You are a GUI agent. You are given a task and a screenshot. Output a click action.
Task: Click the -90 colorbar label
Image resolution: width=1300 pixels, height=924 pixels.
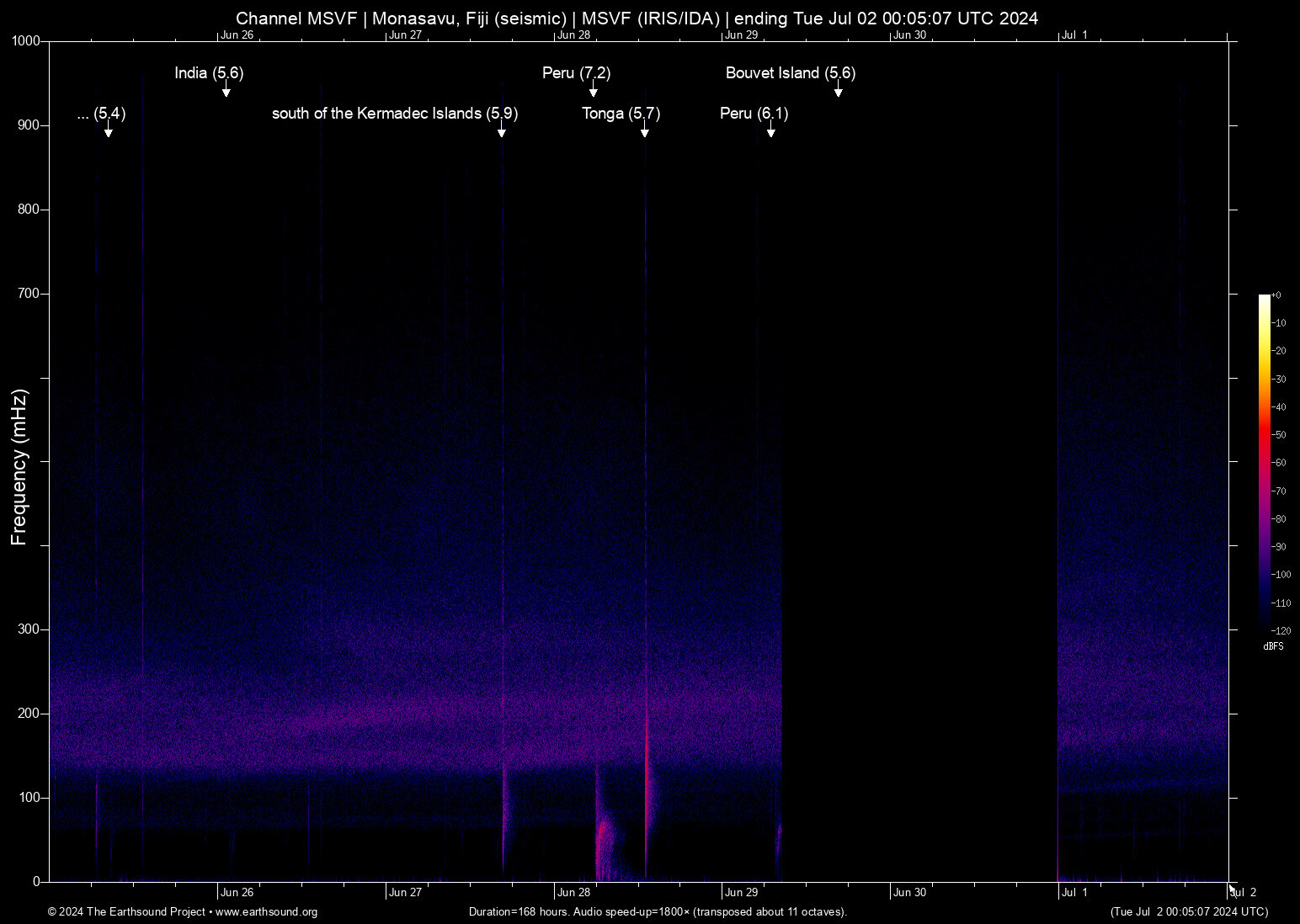click(x=1279, y=547)
